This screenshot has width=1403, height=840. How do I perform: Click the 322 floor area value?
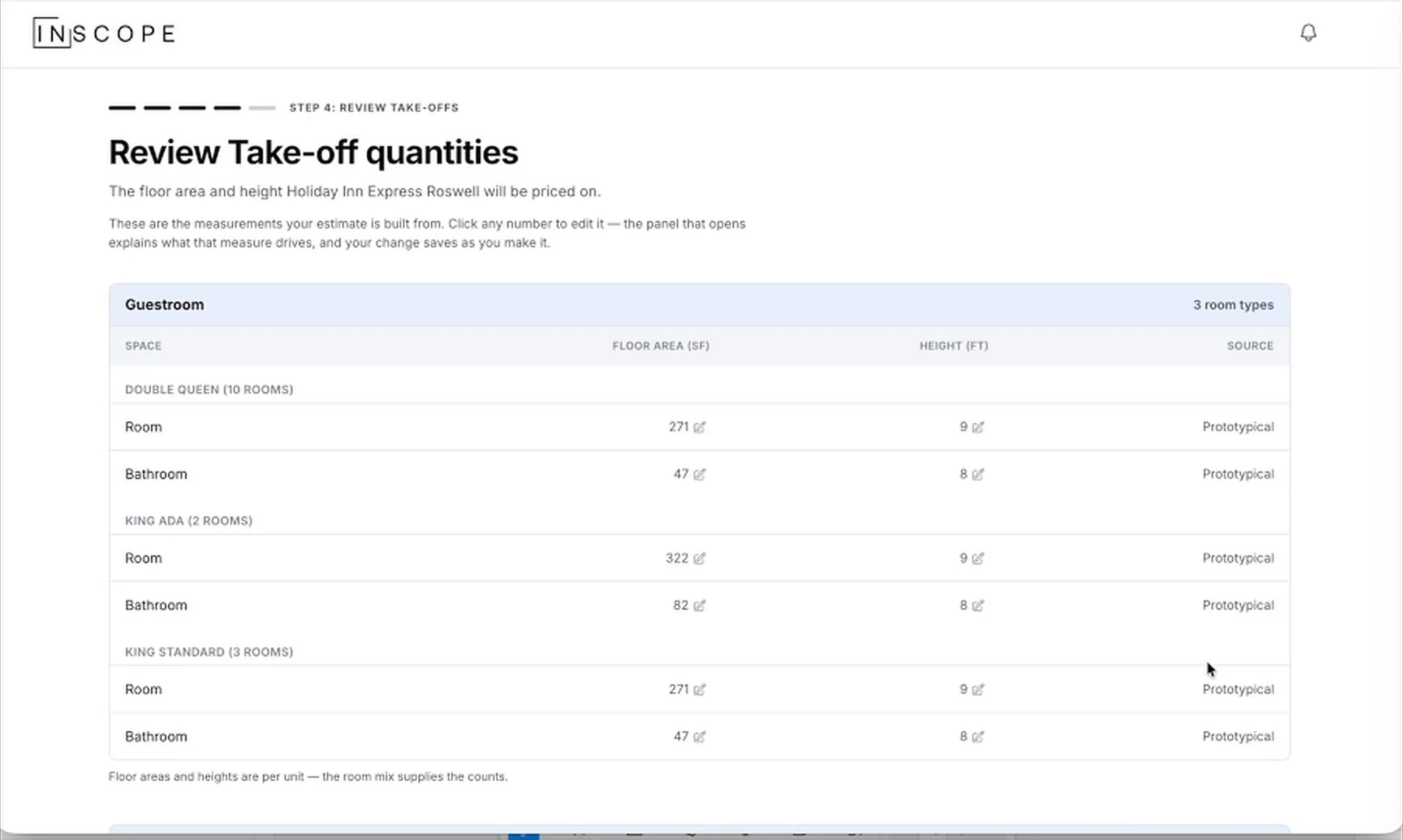(x=677, y=558)
